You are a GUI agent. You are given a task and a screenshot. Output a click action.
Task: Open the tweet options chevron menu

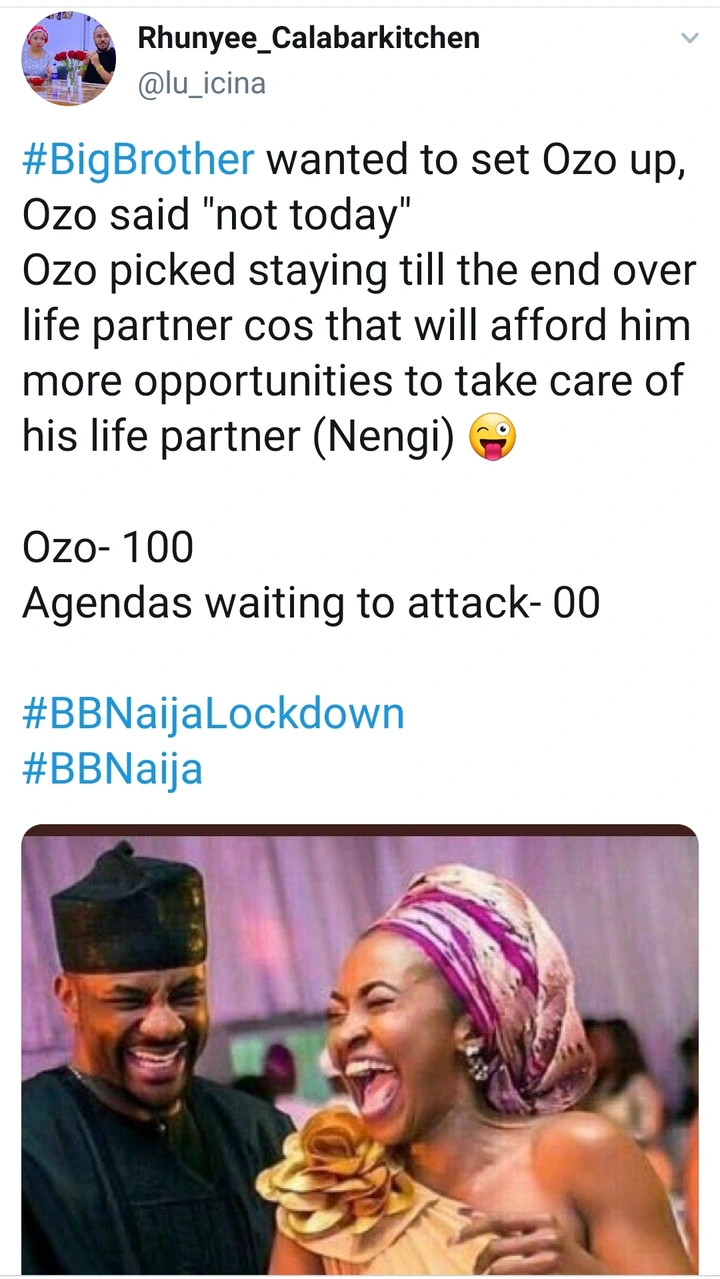(x=689, y=39)
